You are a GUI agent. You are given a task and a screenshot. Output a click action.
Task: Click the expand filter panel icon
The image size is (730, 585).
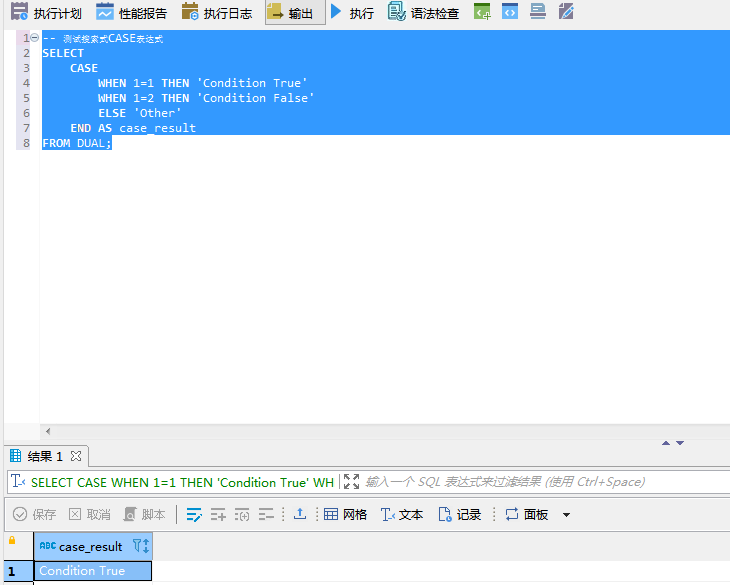[351, 482]
